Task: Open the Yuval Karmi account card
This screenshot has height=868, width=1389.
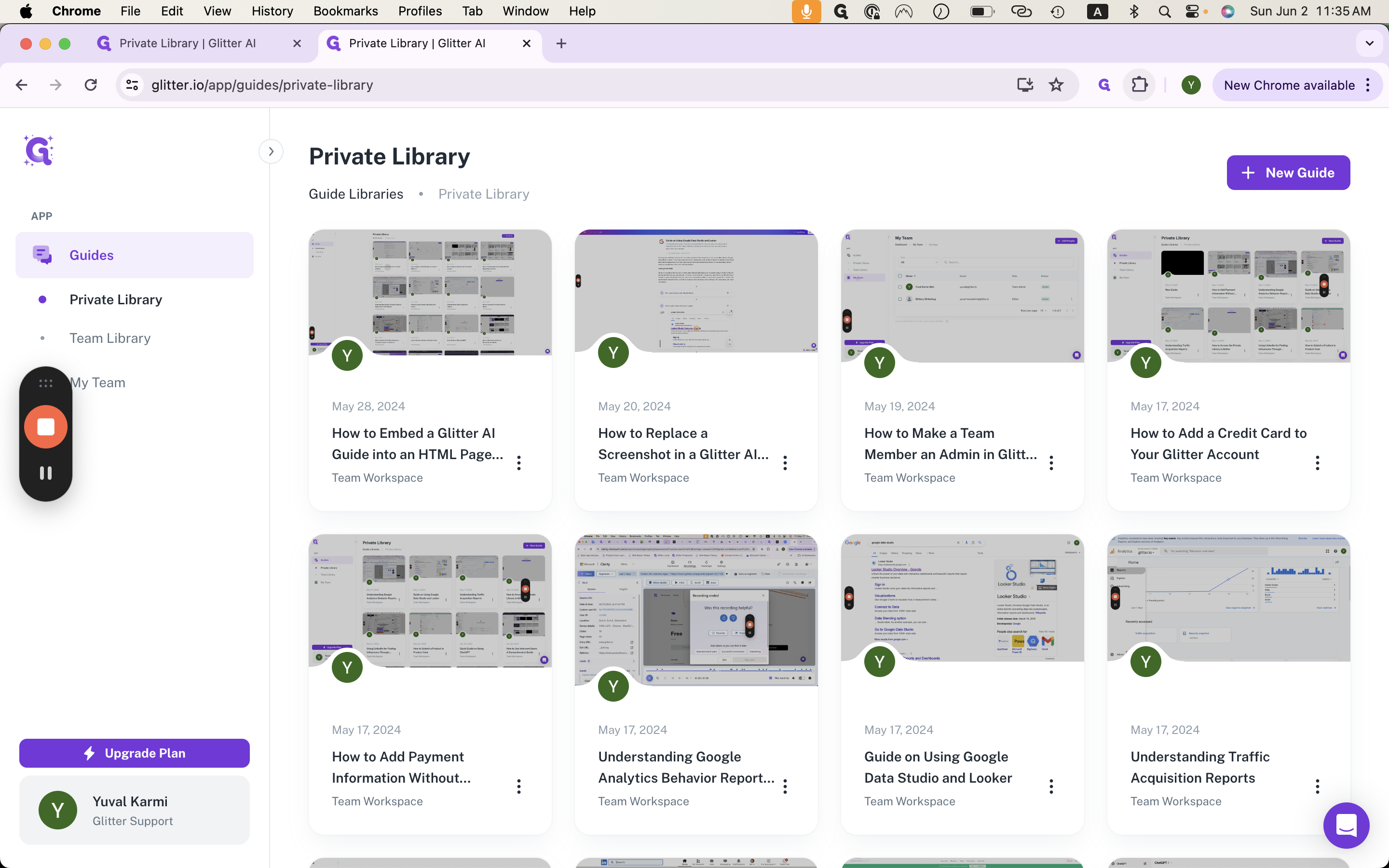Action: [x=134, y=810]
